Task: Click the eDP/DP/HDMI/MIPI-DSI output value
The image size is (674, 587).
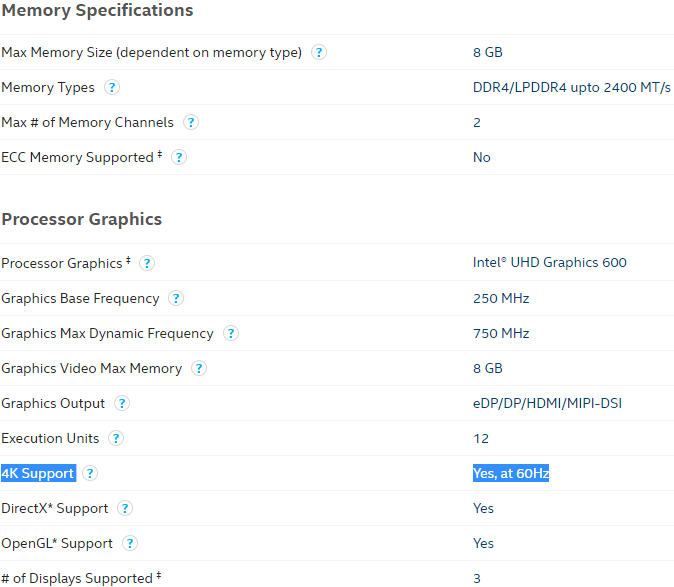Action: 547,403
